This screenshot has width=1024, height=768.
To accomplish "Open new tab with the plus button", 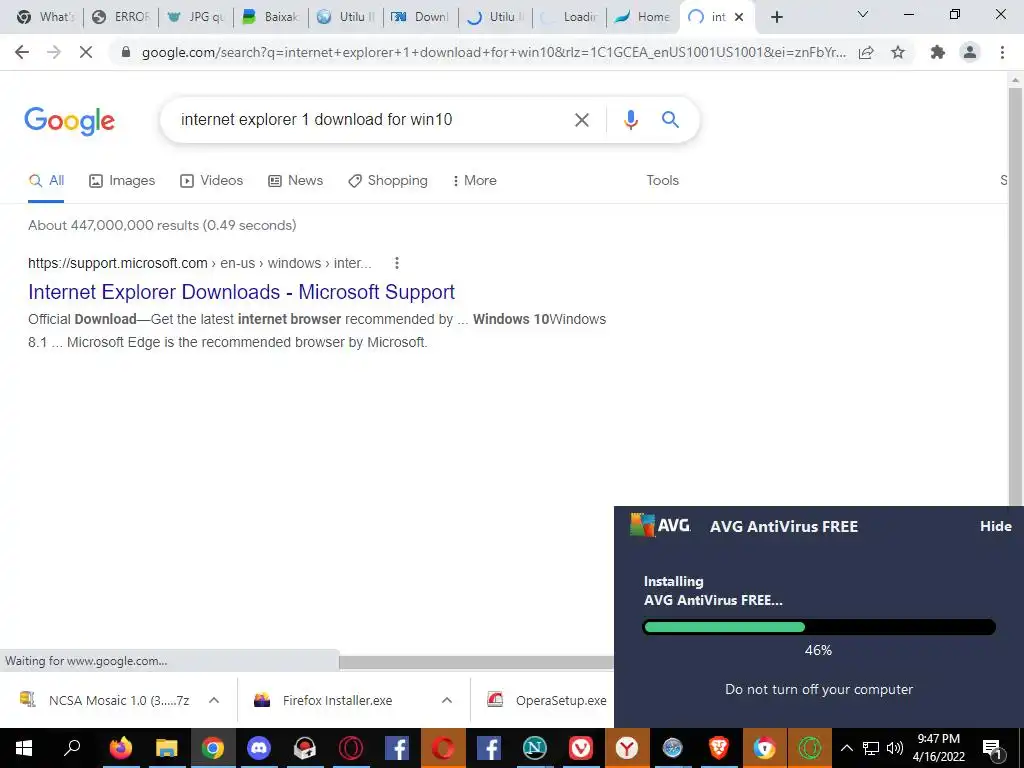I will (776, 17).
